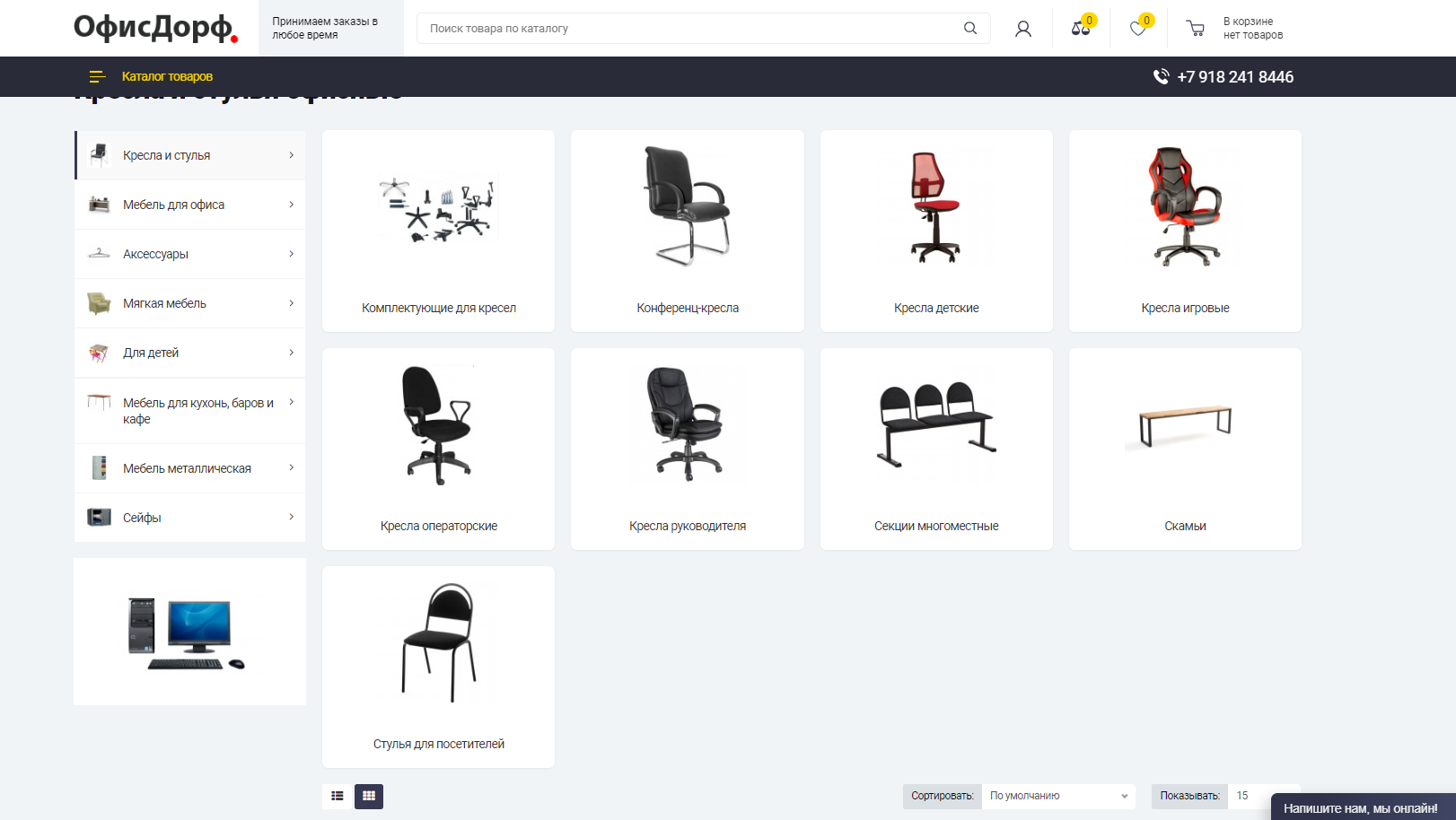This screenshot has width=1456, height=820.
Task: Open the По умолчанию sort dropdown
Action: click(1058, 796)
